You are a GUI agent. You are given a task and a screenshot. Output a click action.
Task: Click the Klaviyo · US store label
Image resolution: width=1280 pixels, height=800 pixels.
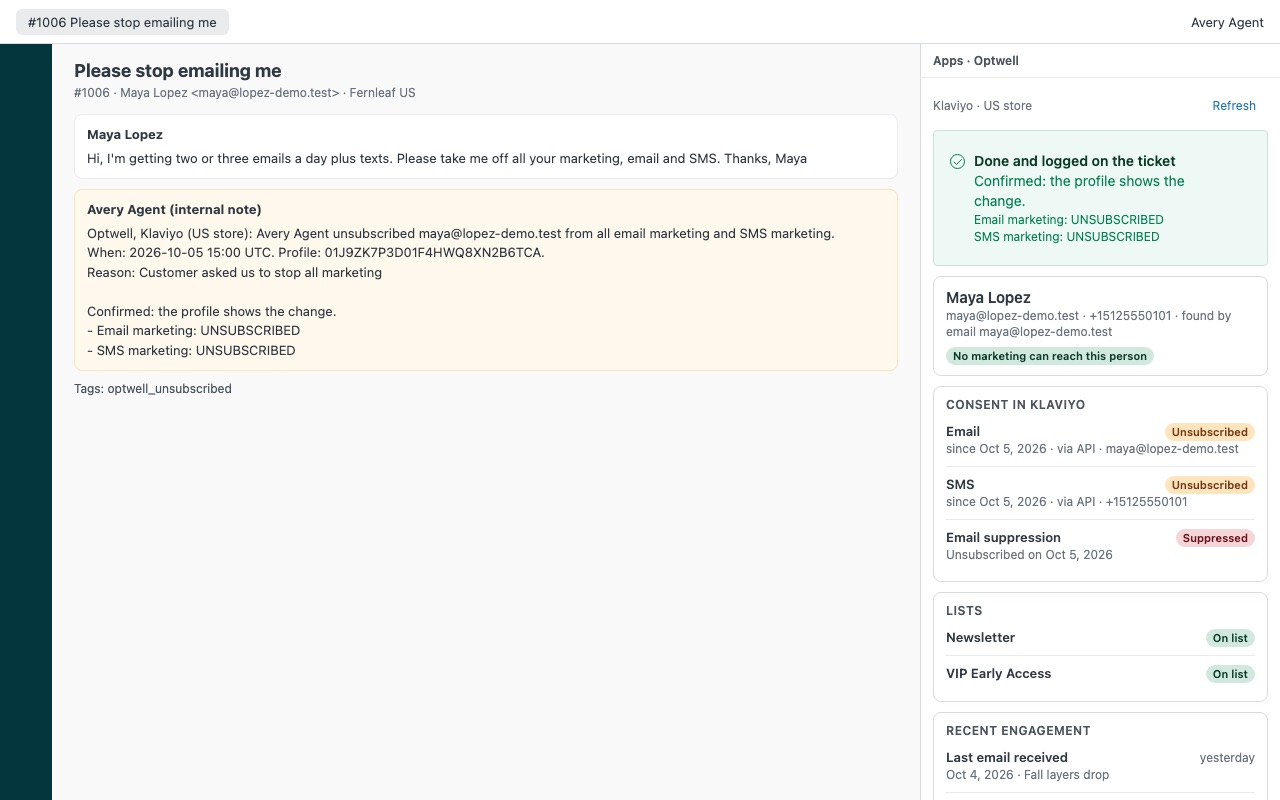[982, 106]
